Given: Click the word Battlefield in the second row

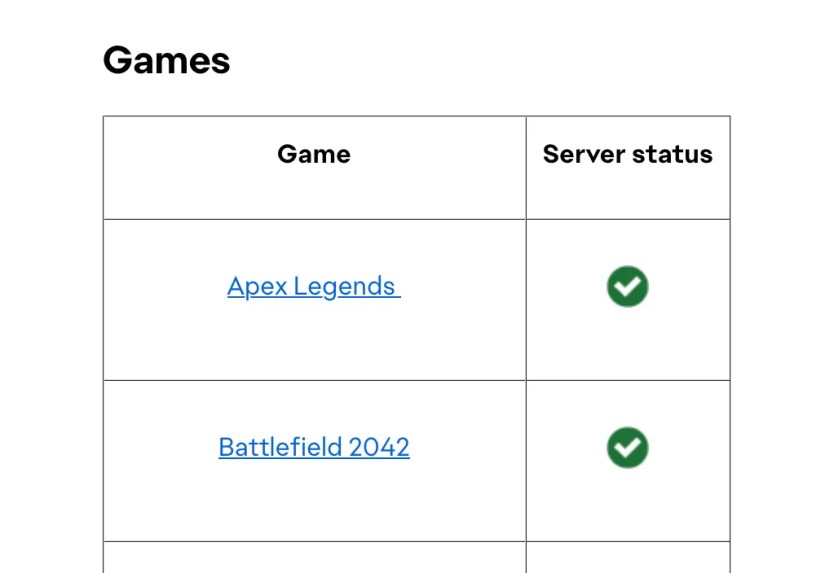Looking at the screenshot, I should coord(280,447).
